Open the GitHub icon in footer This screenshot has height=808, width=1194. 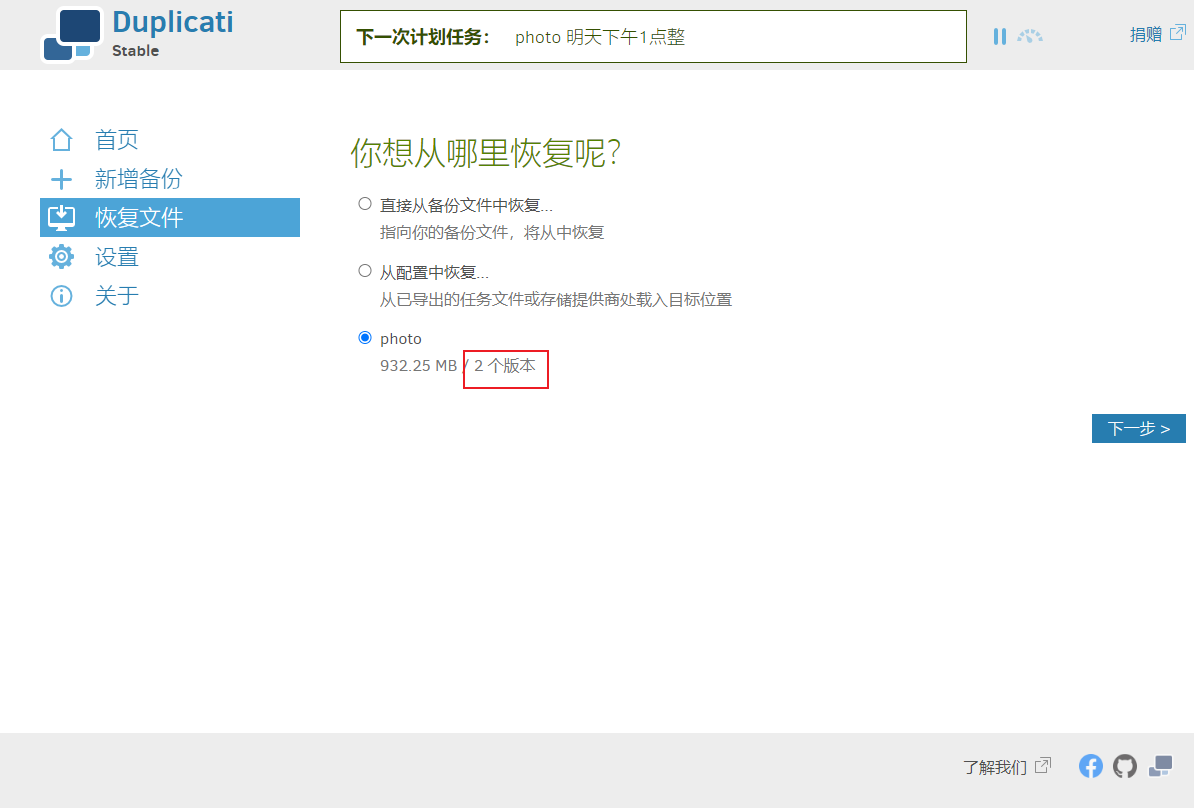pyautogui.click(x=1125, y=766)
